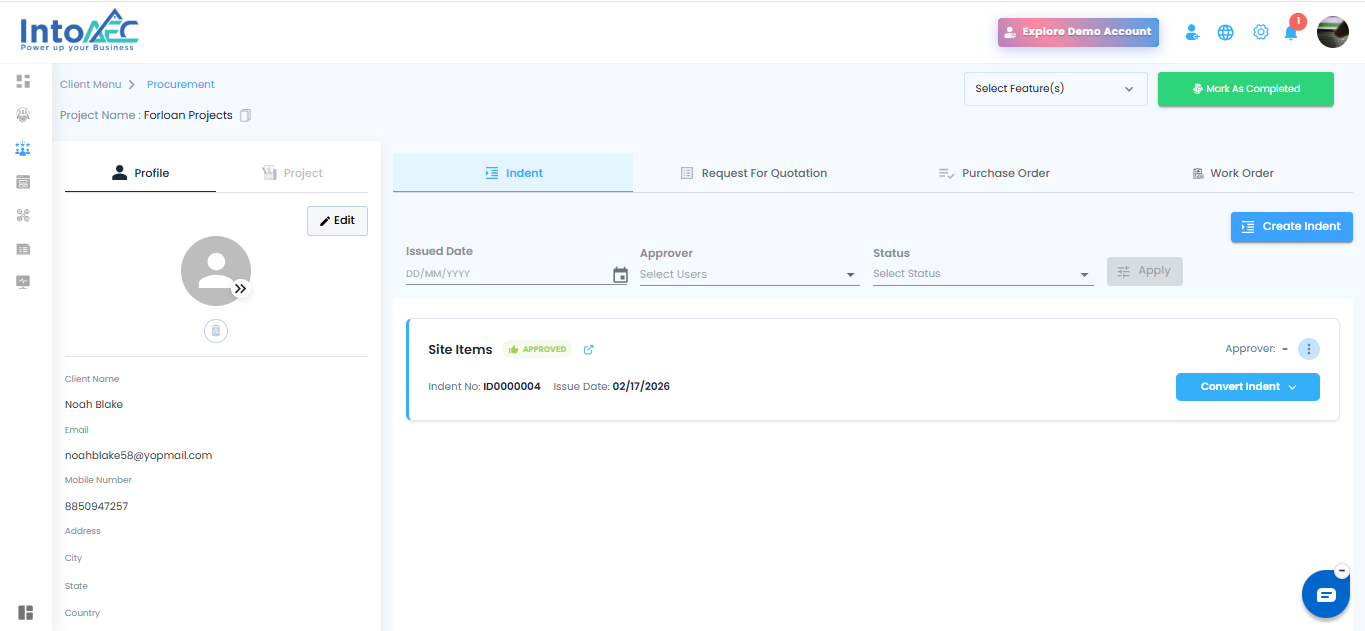The width and height of the screenshot is (1365, 631).
Task: Open the four-circles modules icon in sidebar
Action: 24,215
